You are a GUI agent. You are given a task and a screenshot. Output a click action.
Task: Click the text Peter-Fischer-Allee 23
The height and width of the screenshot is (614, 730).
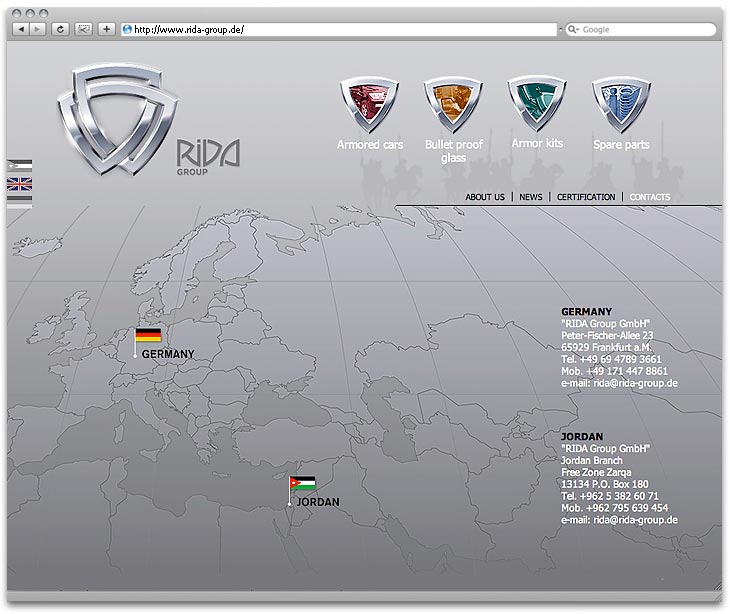(x=607, y=336)
